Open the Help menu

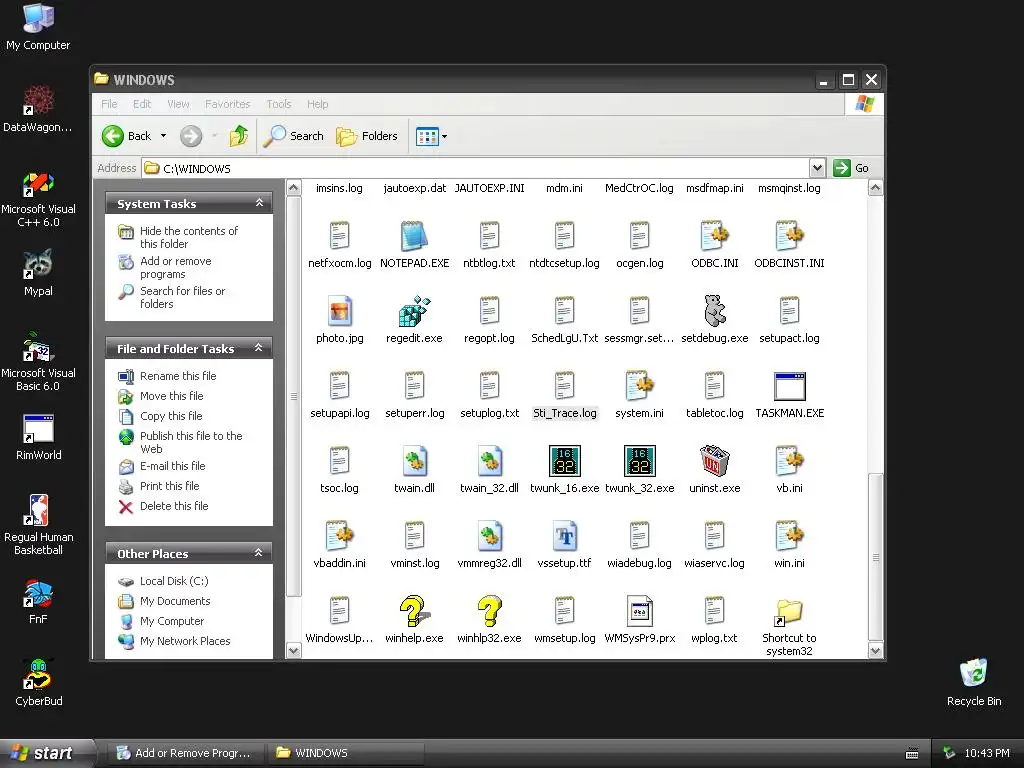(x=317, y=104)
